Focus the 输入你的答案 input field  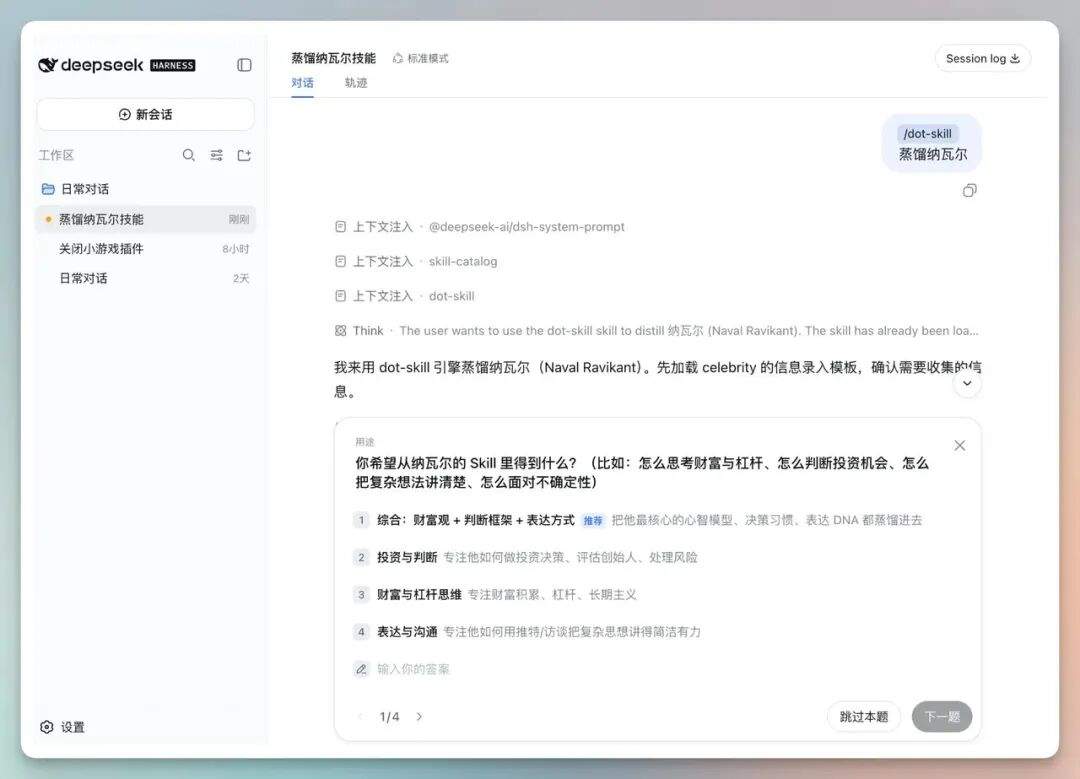coord(413,669)
